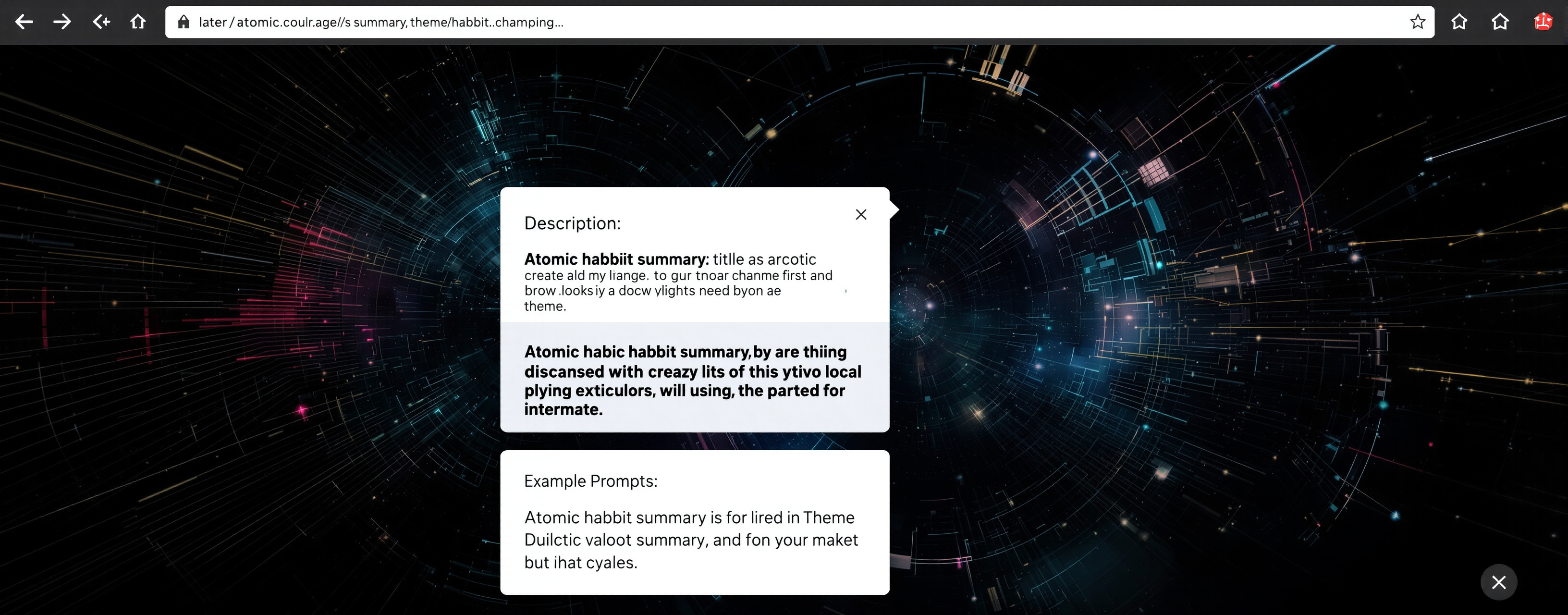Viewport: 1568px width, 615px height.
Task: Click the 'Example Prompts:' heading
Action: (x=590, y=481)
